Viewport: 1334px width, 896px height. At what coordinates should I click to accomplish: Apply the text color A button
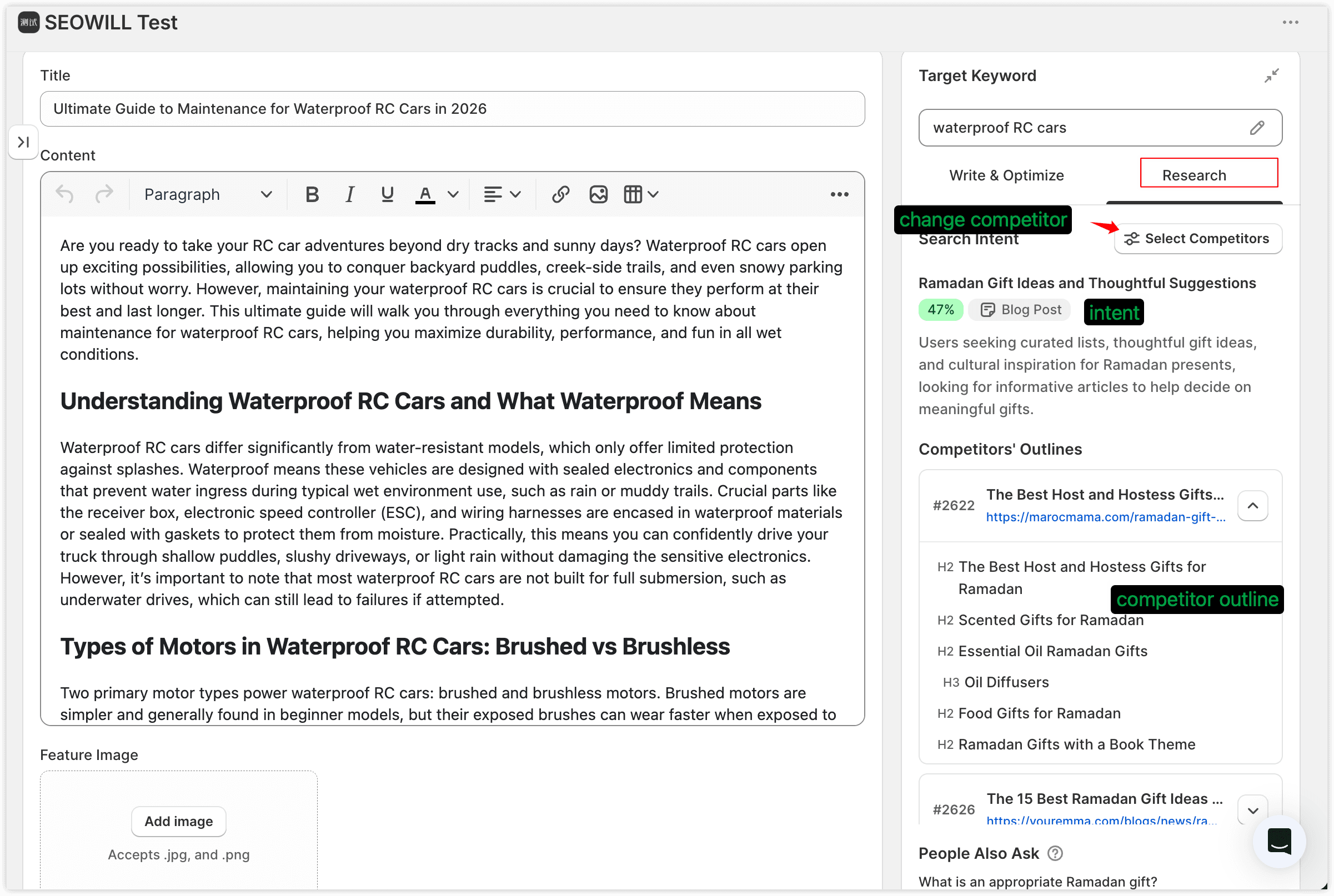pyautogui.click(x=425, y=194)
